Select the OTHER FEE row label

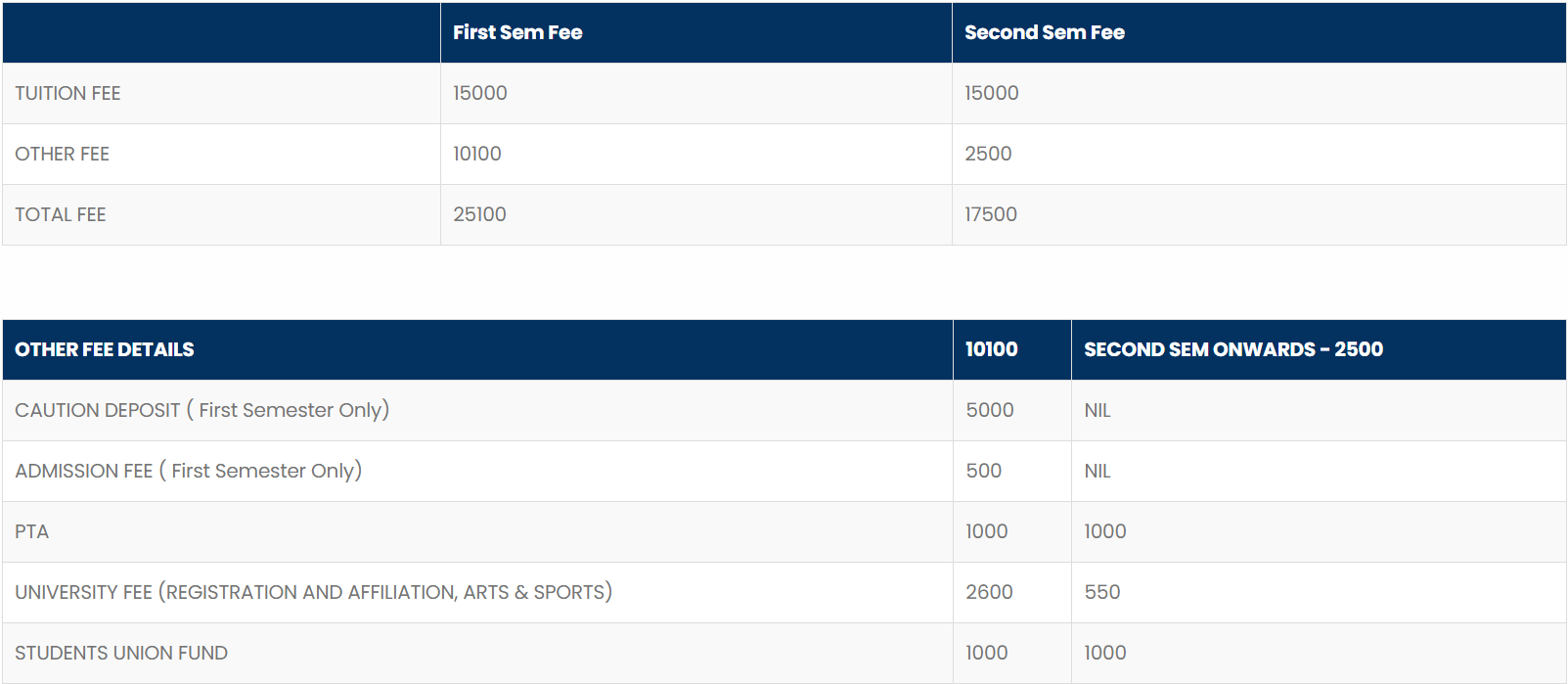tap(62, 154)
